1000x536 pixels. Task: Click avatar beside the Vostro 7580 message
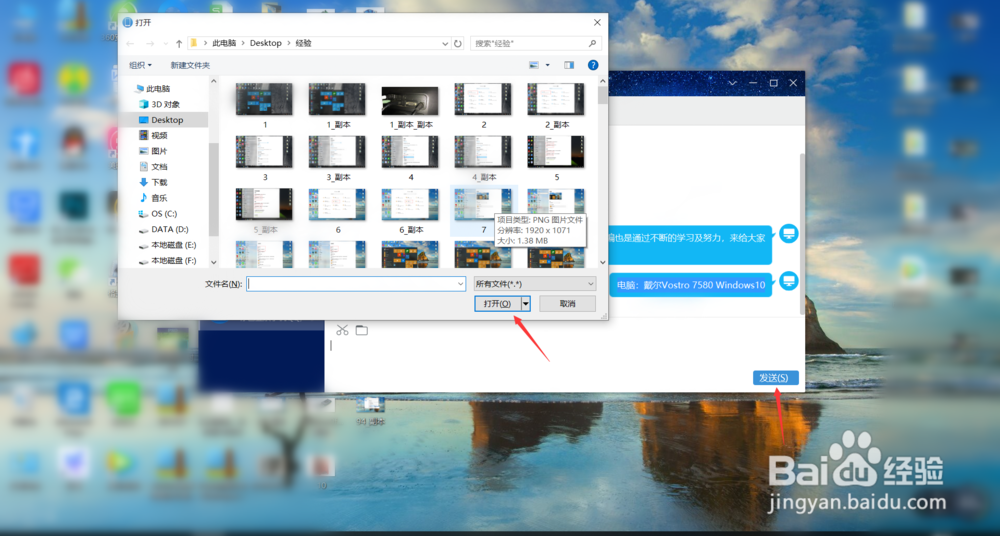click(x=789, y=281)
